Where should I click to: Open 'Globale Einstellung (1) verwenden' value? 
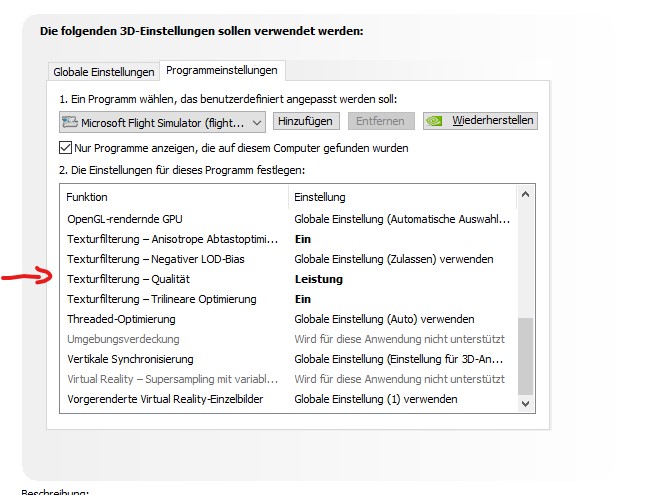pos(376,399)
